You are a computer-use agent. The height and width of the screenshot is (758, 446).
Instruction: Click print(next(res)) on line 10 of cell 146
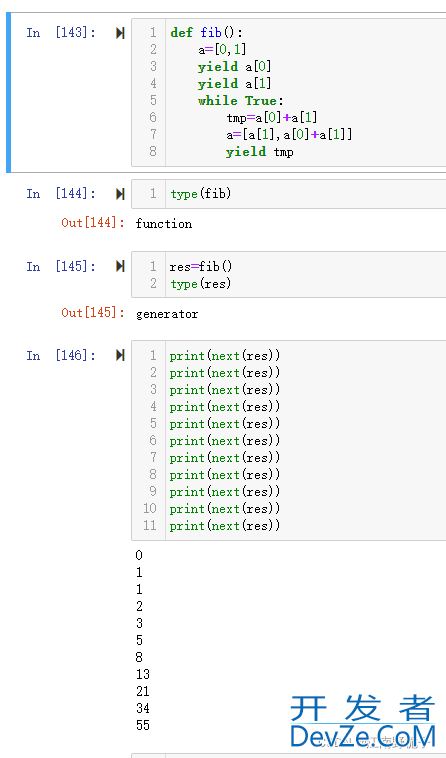pyautogui.click(x=225, y=509)
